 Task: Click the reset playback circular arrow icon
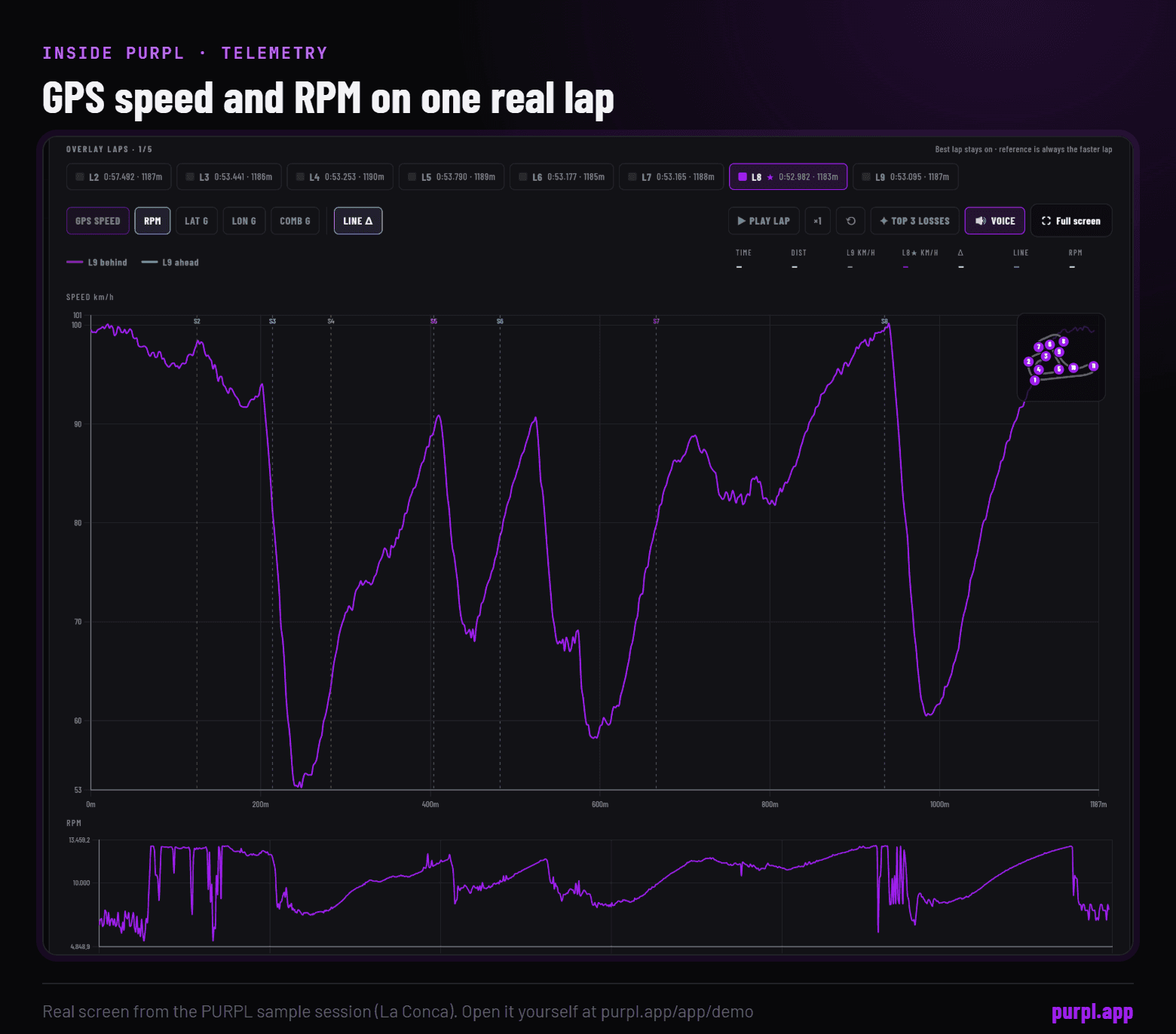(850, 221)
